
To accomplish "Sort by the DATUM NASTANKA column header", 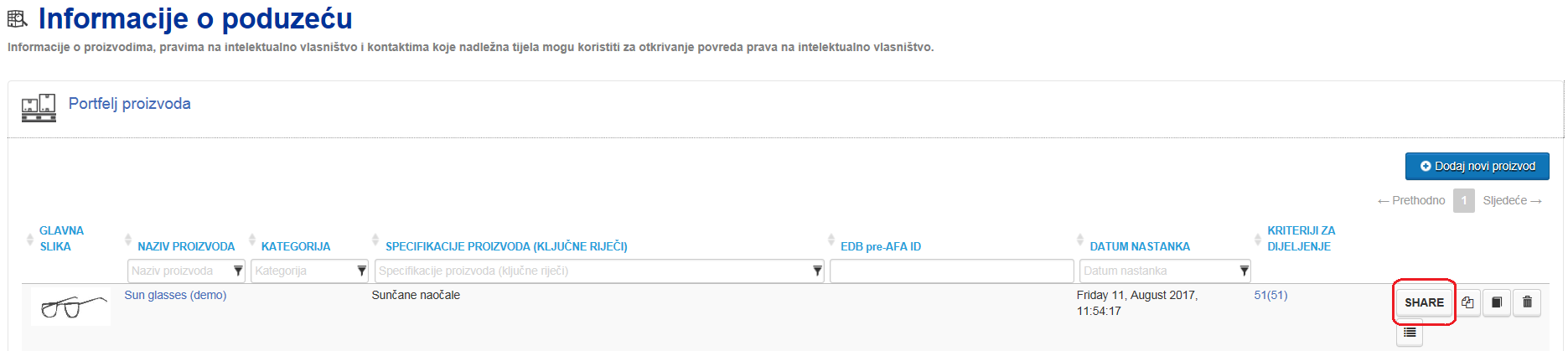I will point(1140,246).
